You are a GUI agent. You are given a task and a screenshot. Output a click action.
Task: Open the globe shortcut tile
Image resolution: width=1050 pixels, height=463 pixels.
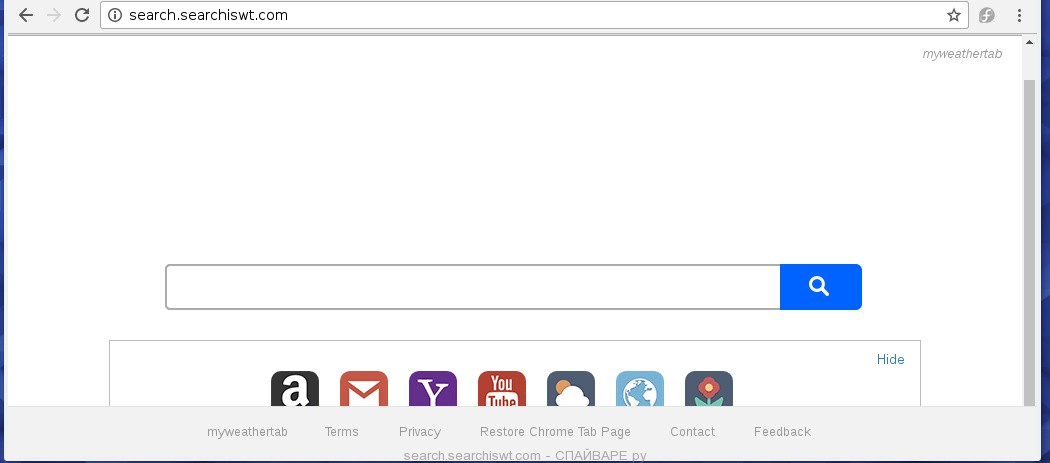640,389
